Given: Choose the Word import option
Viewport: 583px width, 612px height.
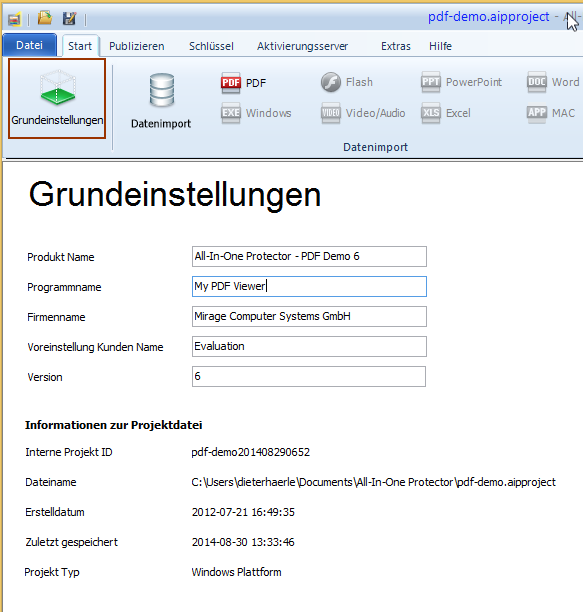Looking at the screenshot, I should tap(553, 82).
